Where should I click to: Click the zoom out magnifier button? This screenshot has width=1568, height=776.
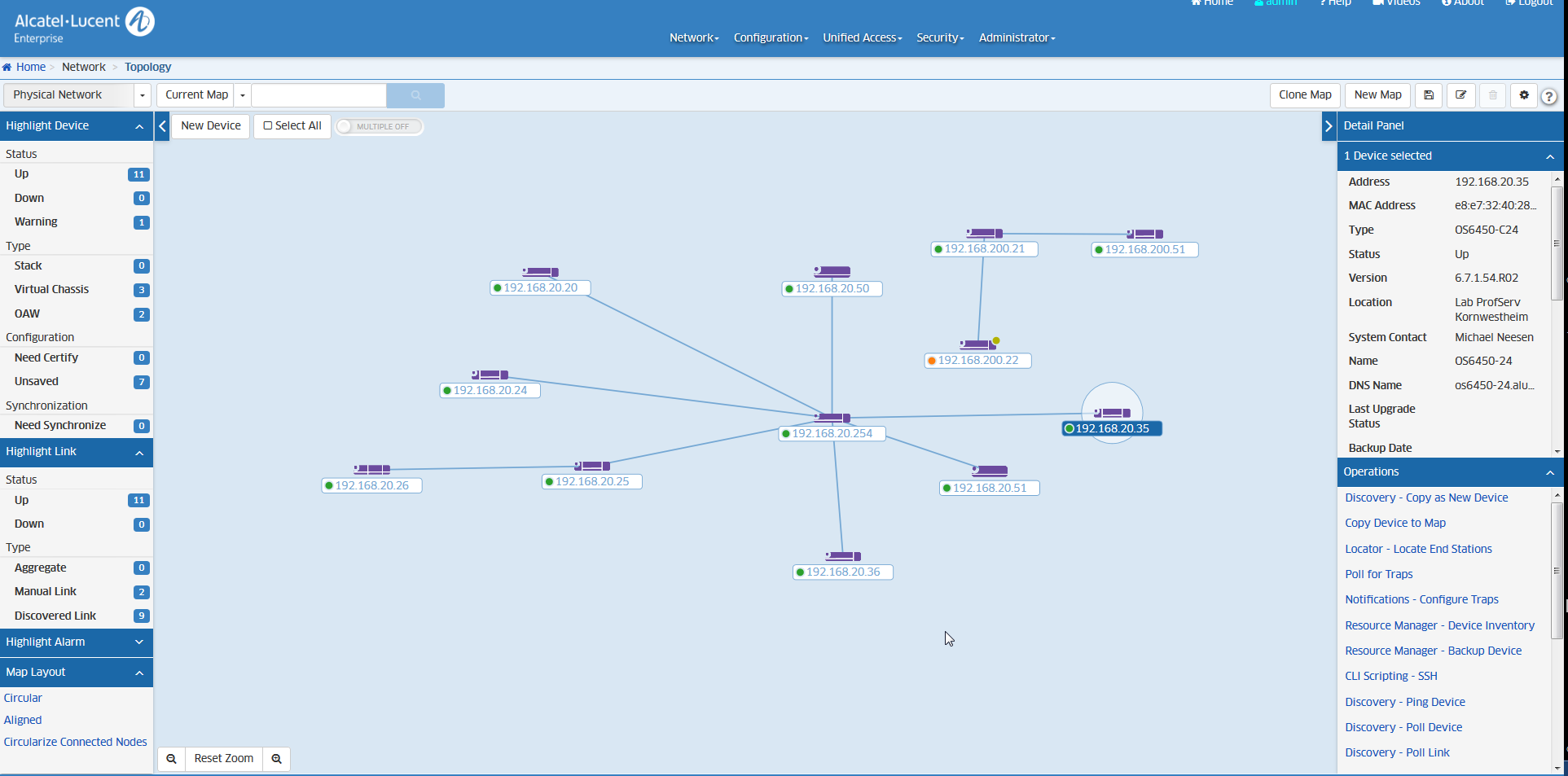point(172,759)
